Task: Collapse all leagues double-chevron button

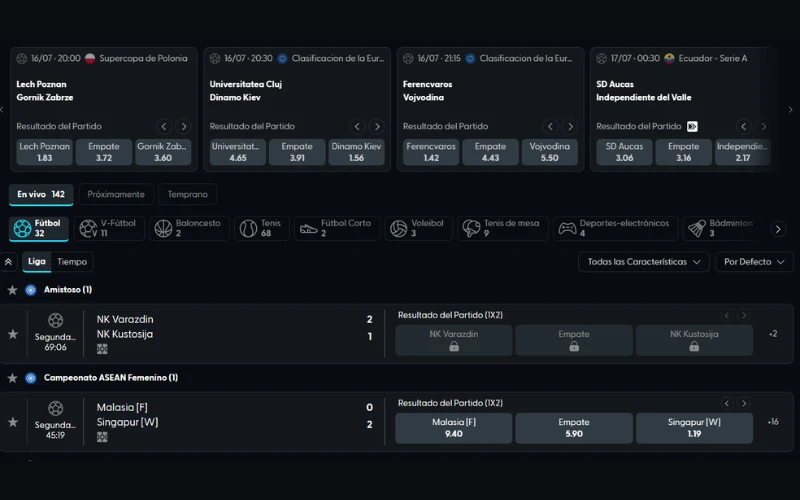Action: click(9, 262)
